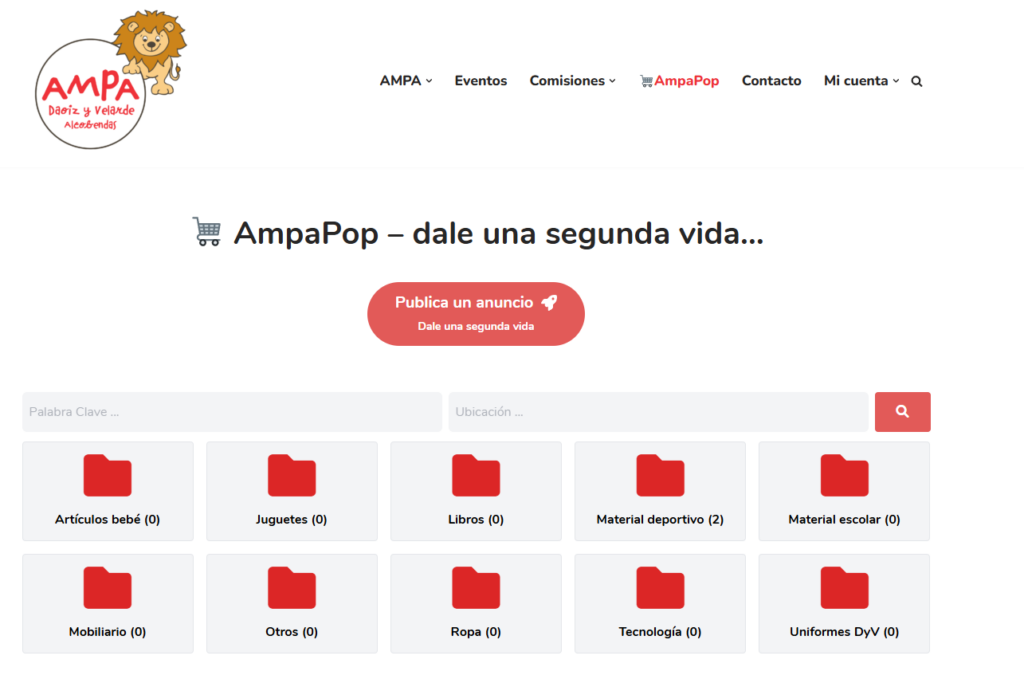
Task: Open the Contacto menu item
Action: 771,81
